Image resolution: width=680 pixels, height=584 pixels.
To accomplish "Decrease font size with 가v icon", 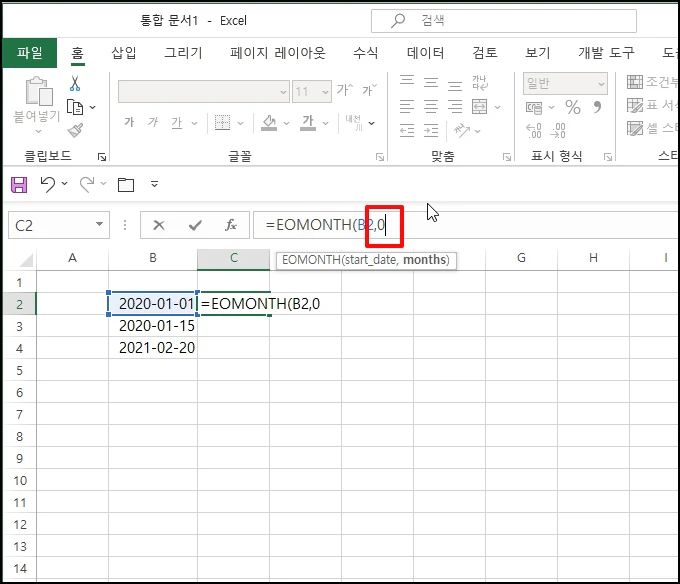I will click(369, 90).
